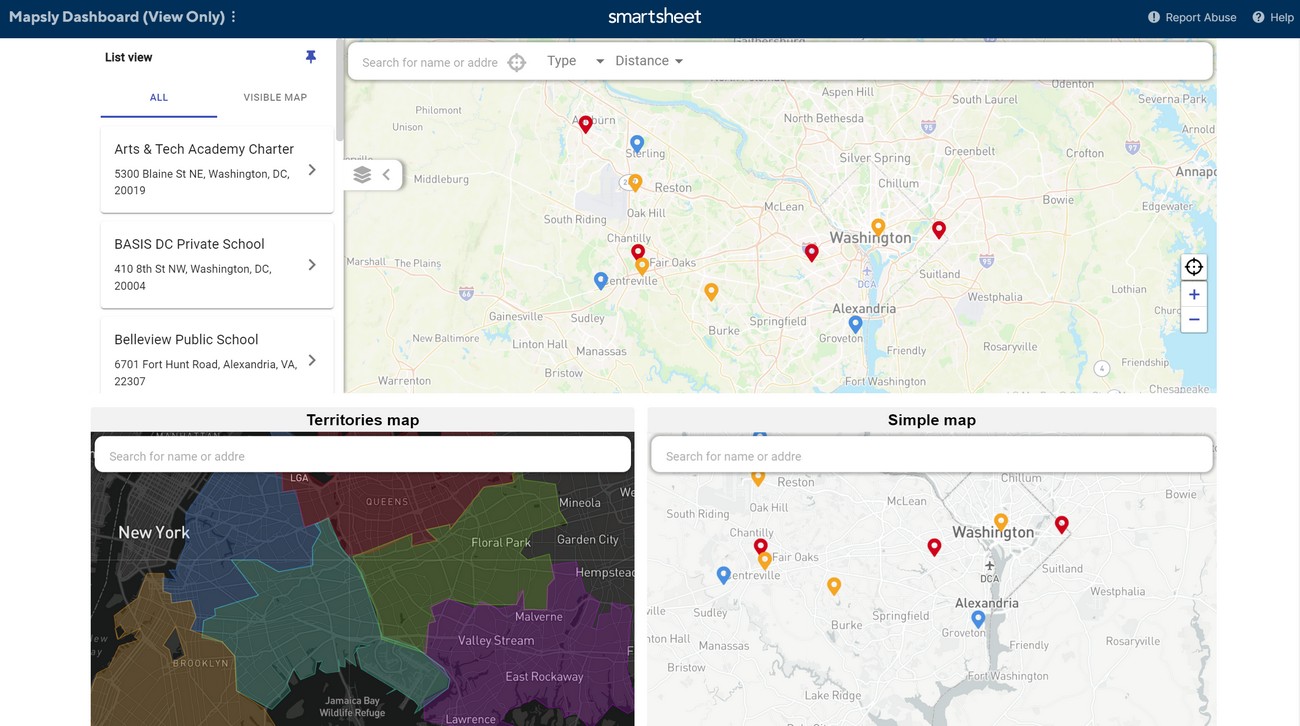Focus the Territories map search field
The width and height of the screenshot is (1300, 726).
pos(362,456)
